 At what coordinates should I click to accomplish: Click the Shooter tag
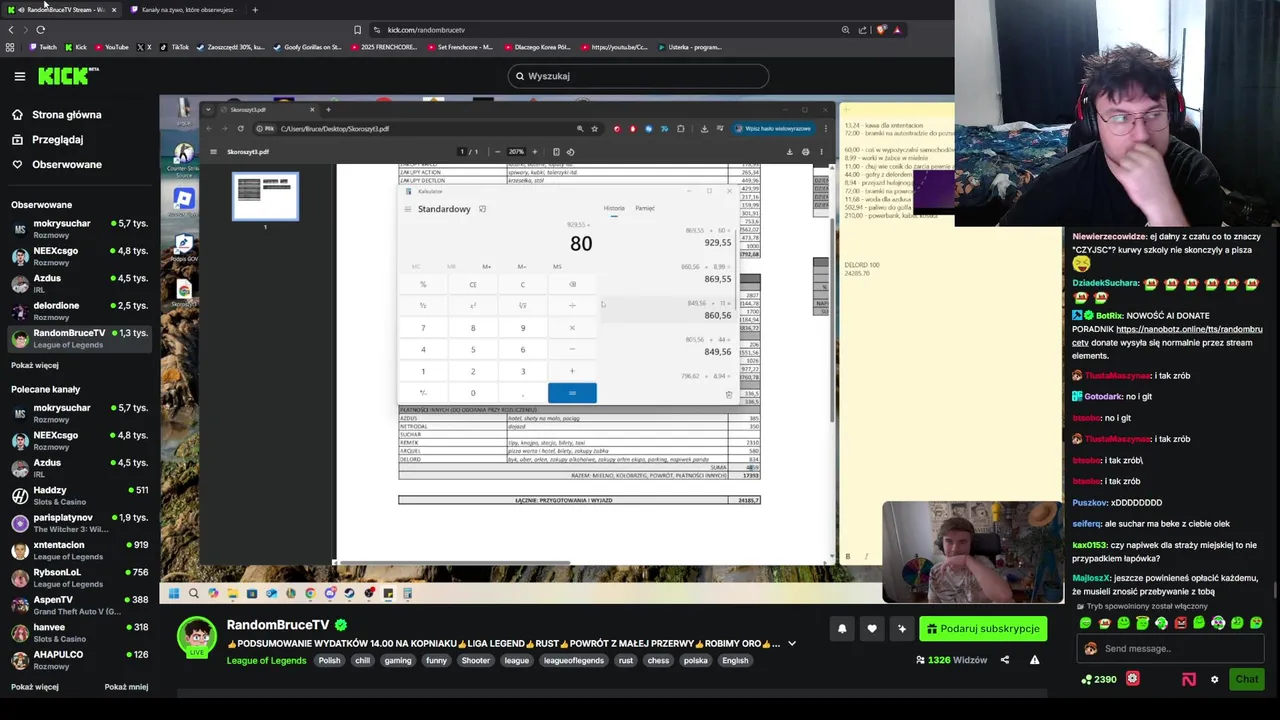(476, 660)
